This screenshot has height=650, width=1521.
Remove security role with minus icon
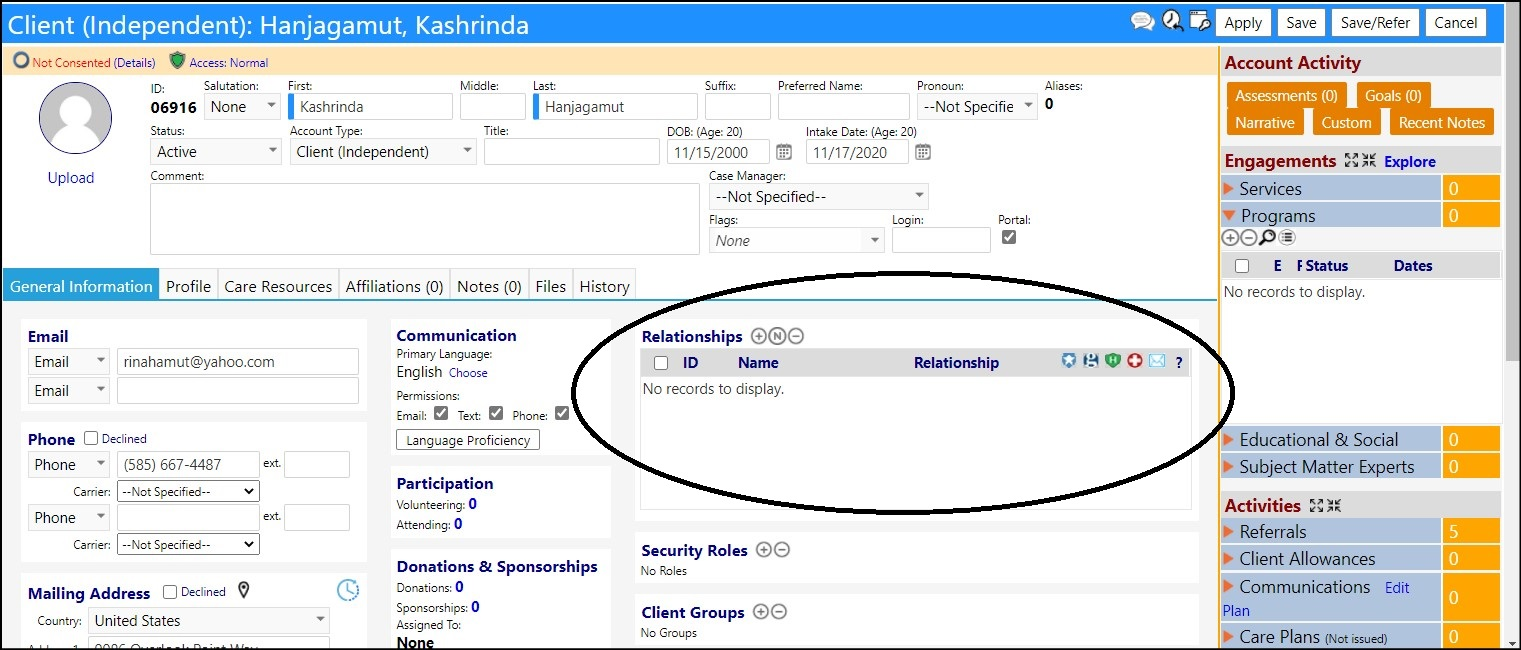(782, 550)
